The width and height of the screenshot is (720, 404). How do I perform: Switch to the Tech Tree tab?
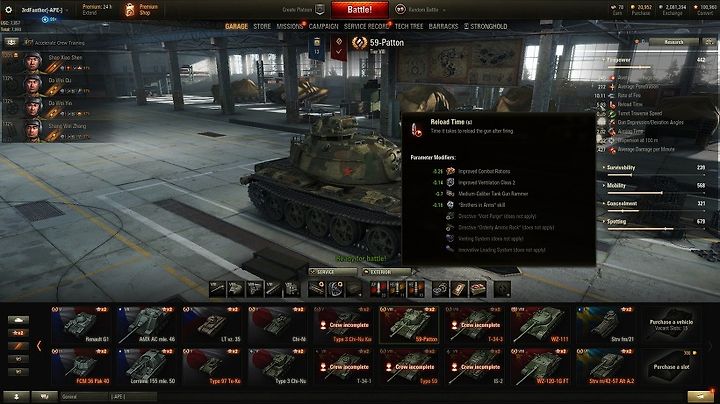(x=409, y=27)
